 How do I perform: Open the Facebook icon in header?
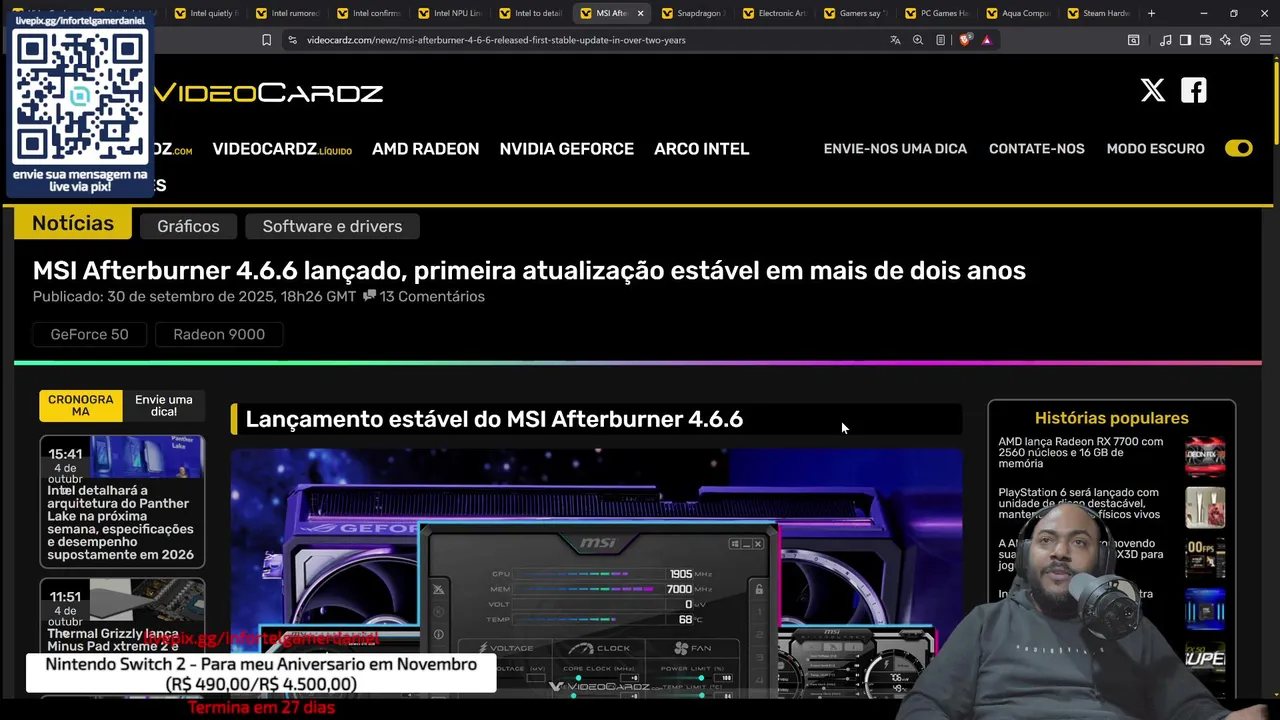pos(1194,91)
